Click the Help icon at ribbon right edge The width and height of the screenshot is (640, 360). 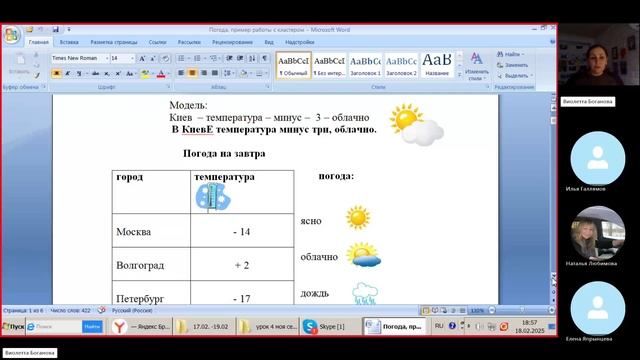(552, 42)
